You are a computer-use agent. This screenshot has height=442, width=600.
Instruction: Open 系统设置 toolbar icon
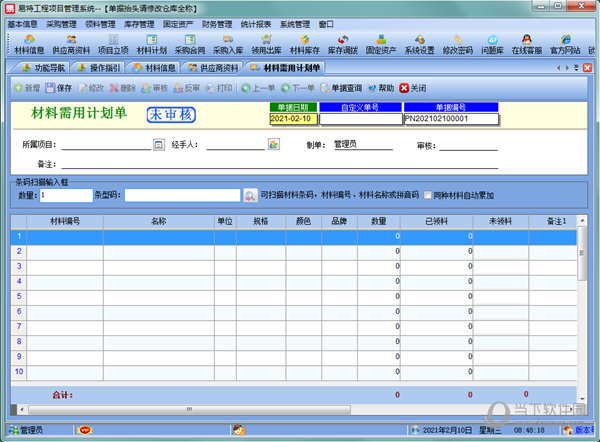point(419,44)
